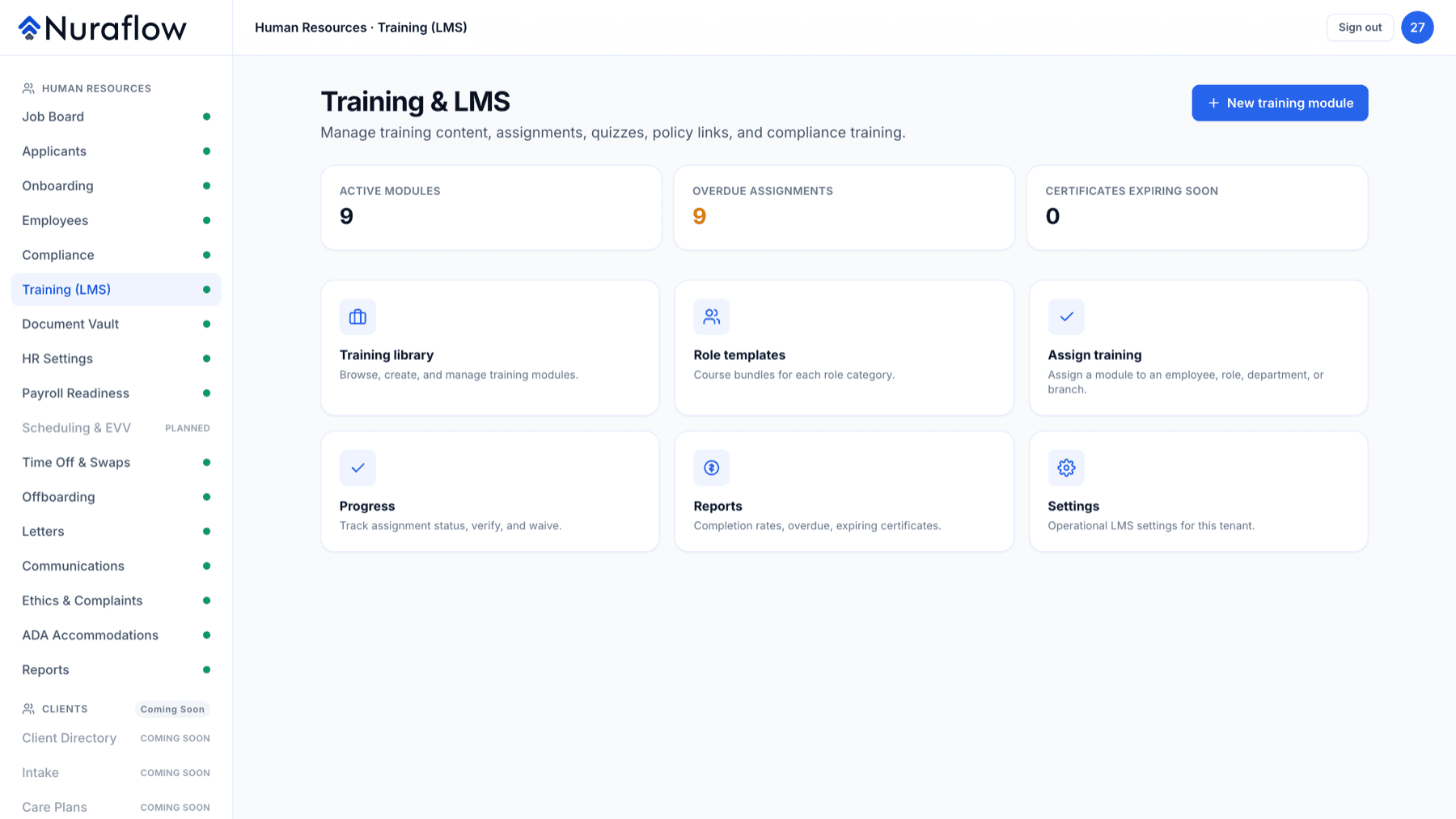This screenshot has width=1456, height=819.
Task: Open ADA Accommodations
Action: click(116, 635)
